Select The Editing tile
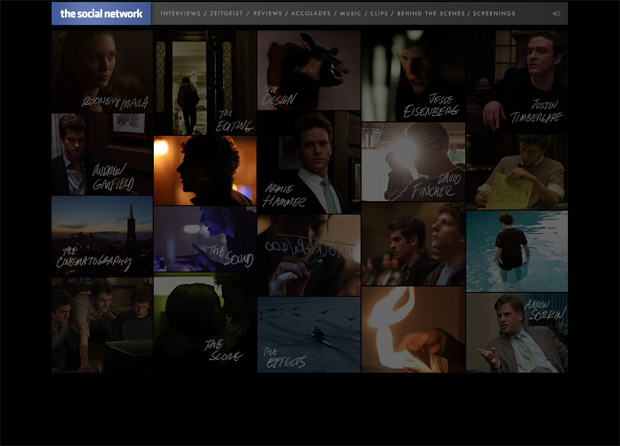 [x=205, y=83]
